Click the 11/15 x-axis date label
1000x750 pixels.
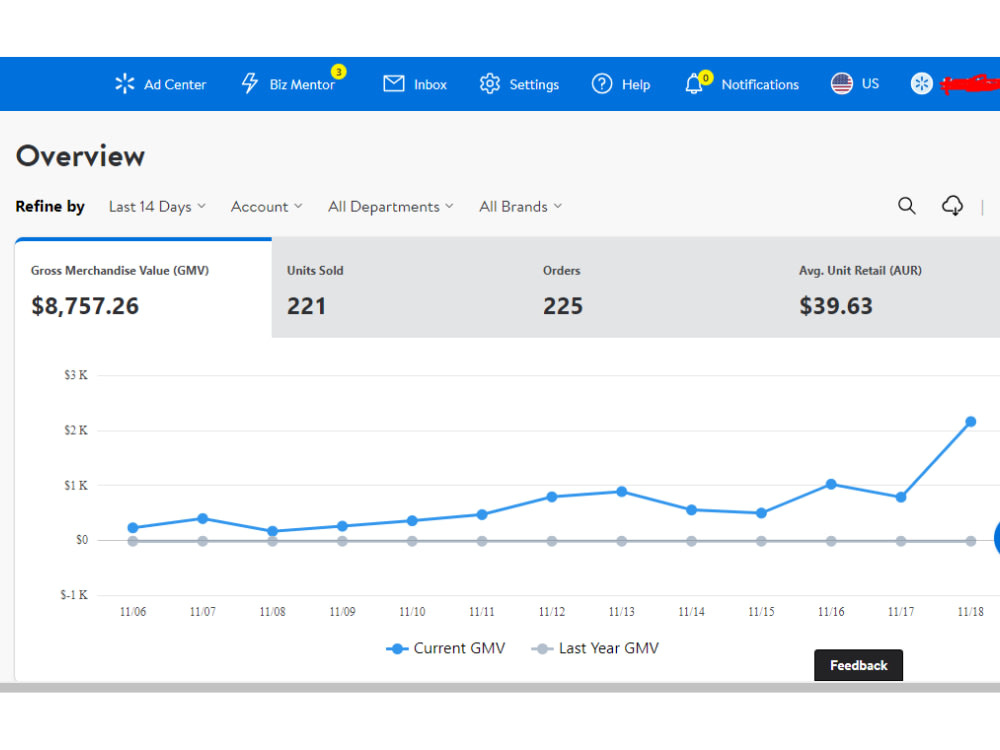tap(761, 612)
